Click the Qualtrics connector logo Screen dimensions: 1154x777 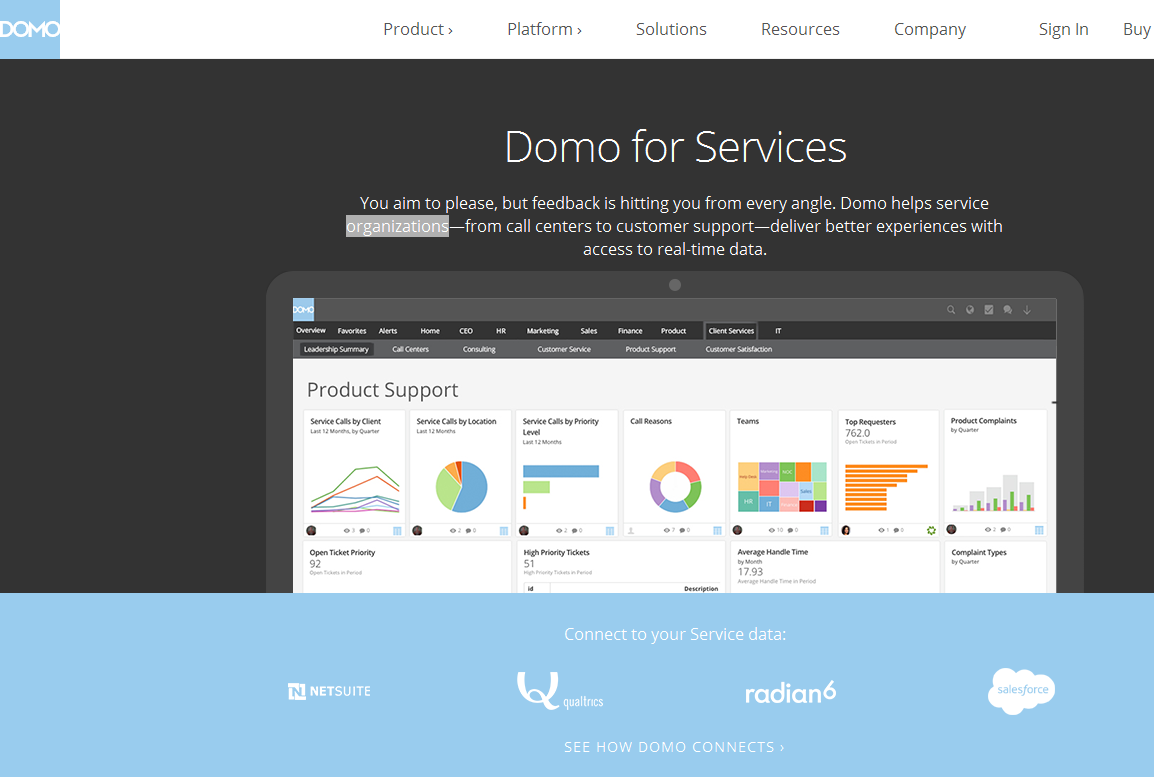click(x=559, y=691)
